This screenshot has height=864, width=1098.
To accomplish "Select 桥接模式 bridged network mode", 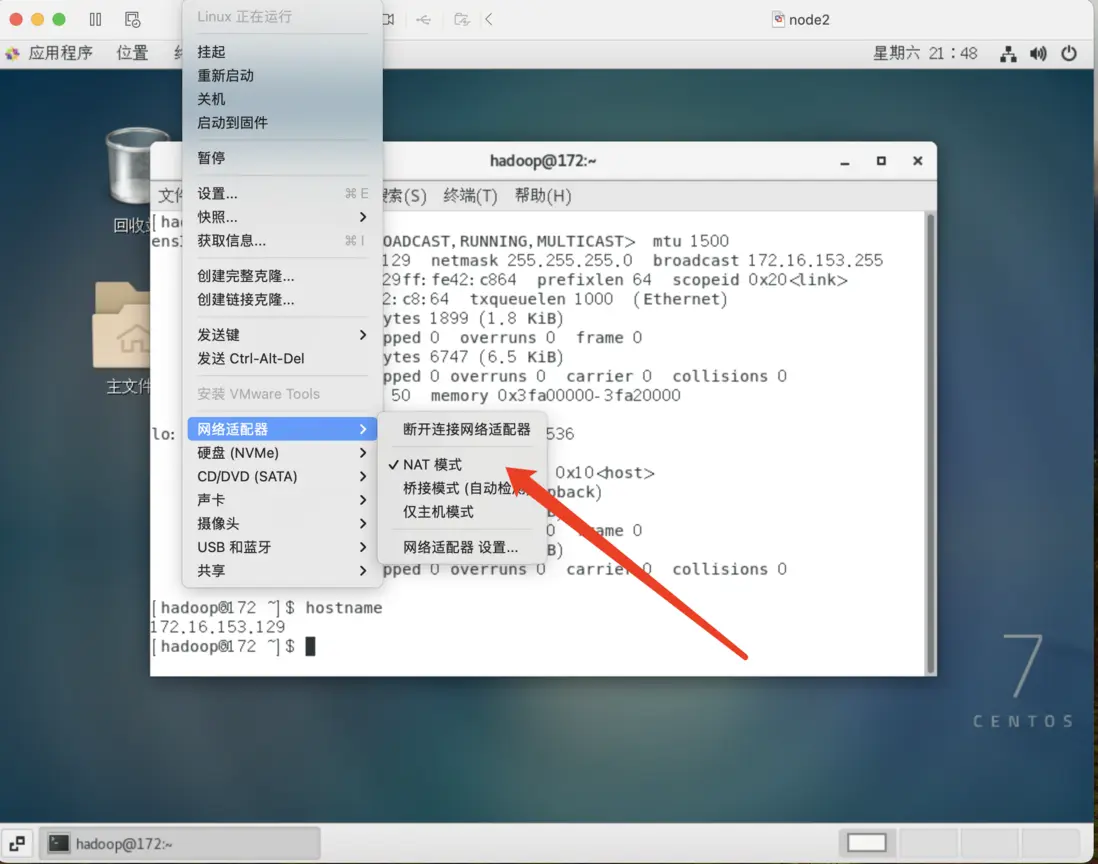I will (x=461, y=489).
